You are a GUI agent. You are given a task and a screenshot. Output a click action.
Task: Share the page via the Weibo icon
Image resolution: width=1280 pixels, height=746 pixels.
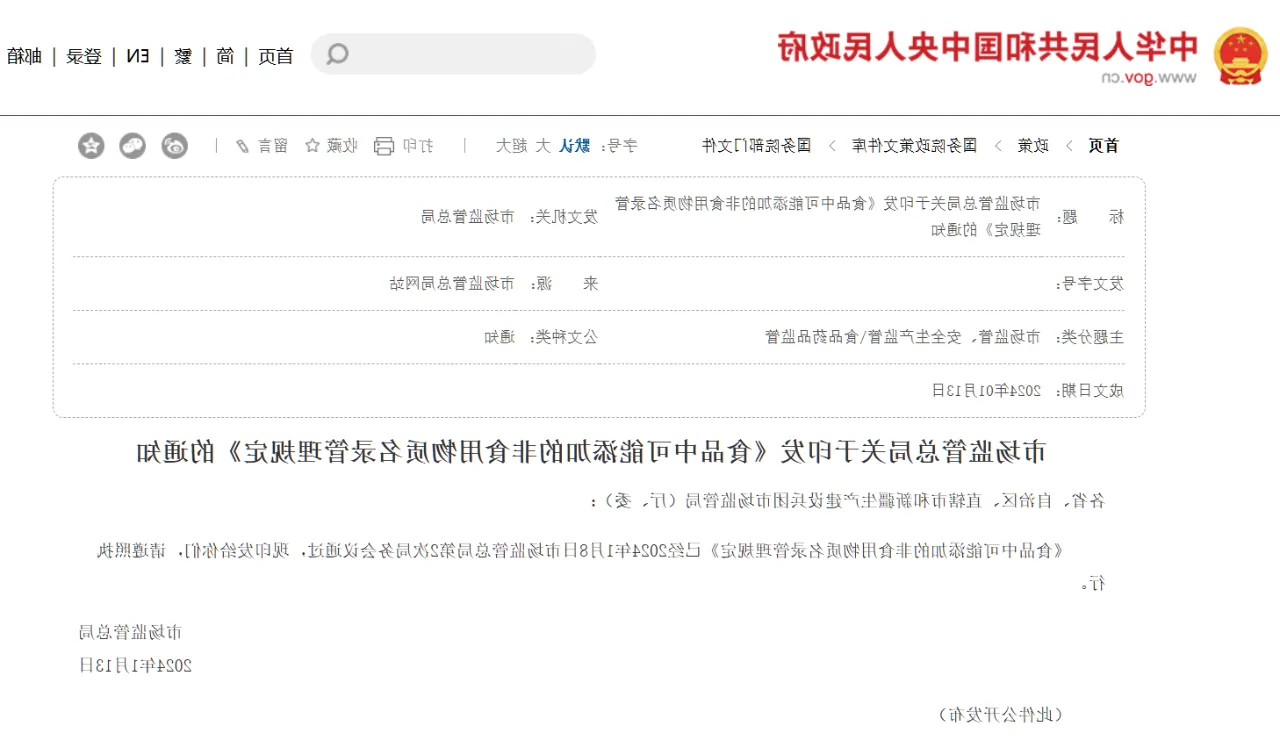click(x=175, y=146)
